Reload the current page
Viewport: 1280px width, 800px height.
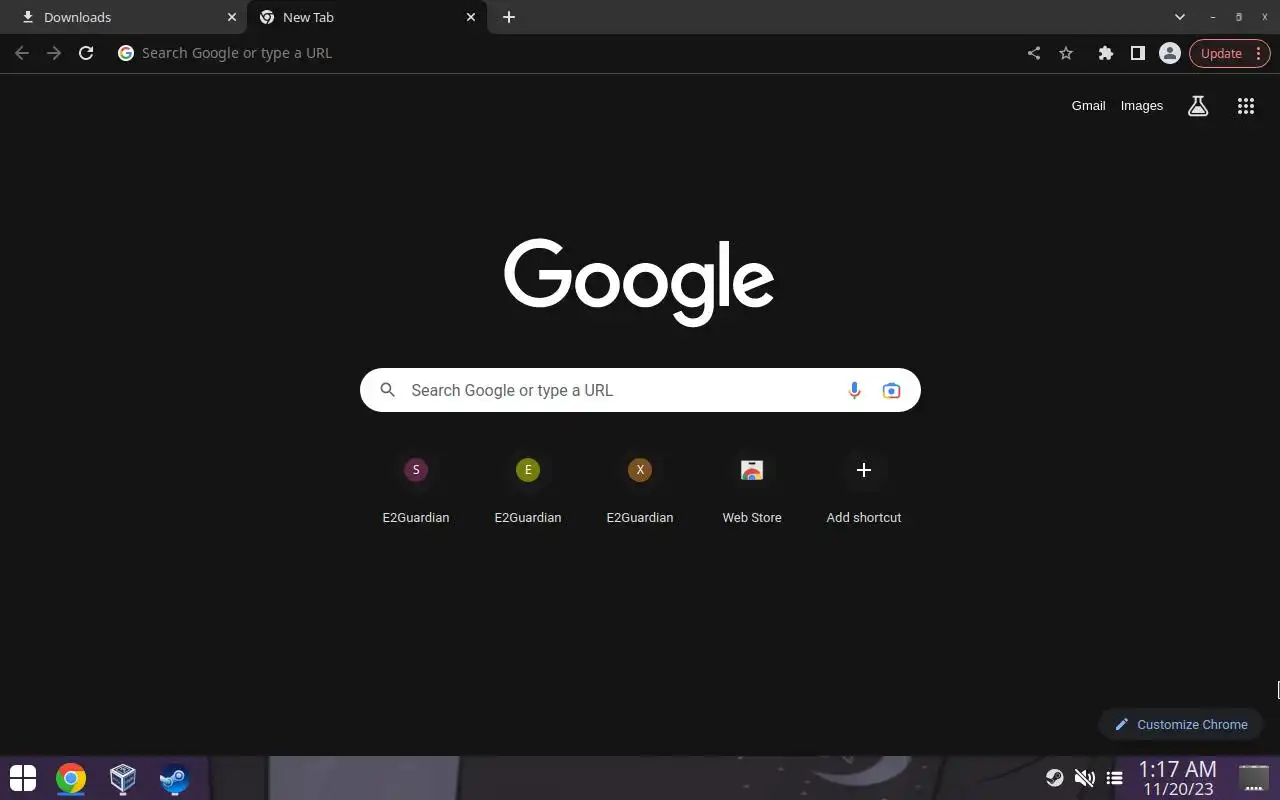pos(86,53)
